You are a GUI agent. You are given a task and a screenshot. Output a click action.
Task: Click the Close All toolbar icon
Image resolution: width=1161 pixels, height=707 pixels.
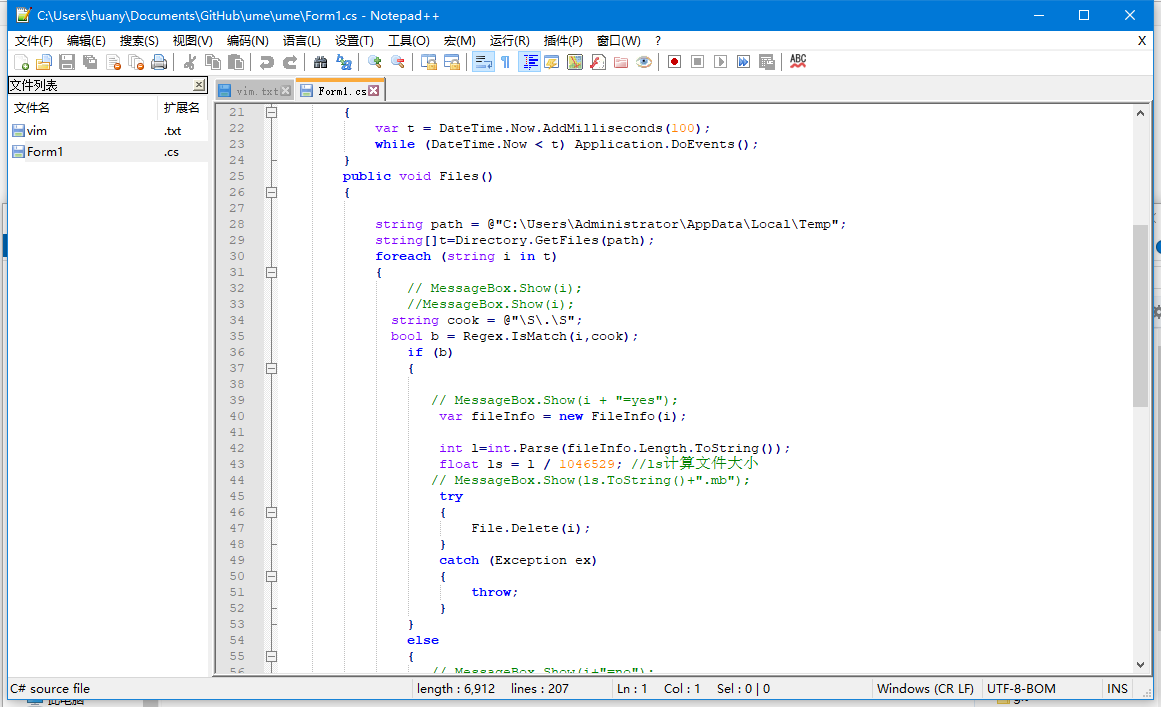point(136,62)
